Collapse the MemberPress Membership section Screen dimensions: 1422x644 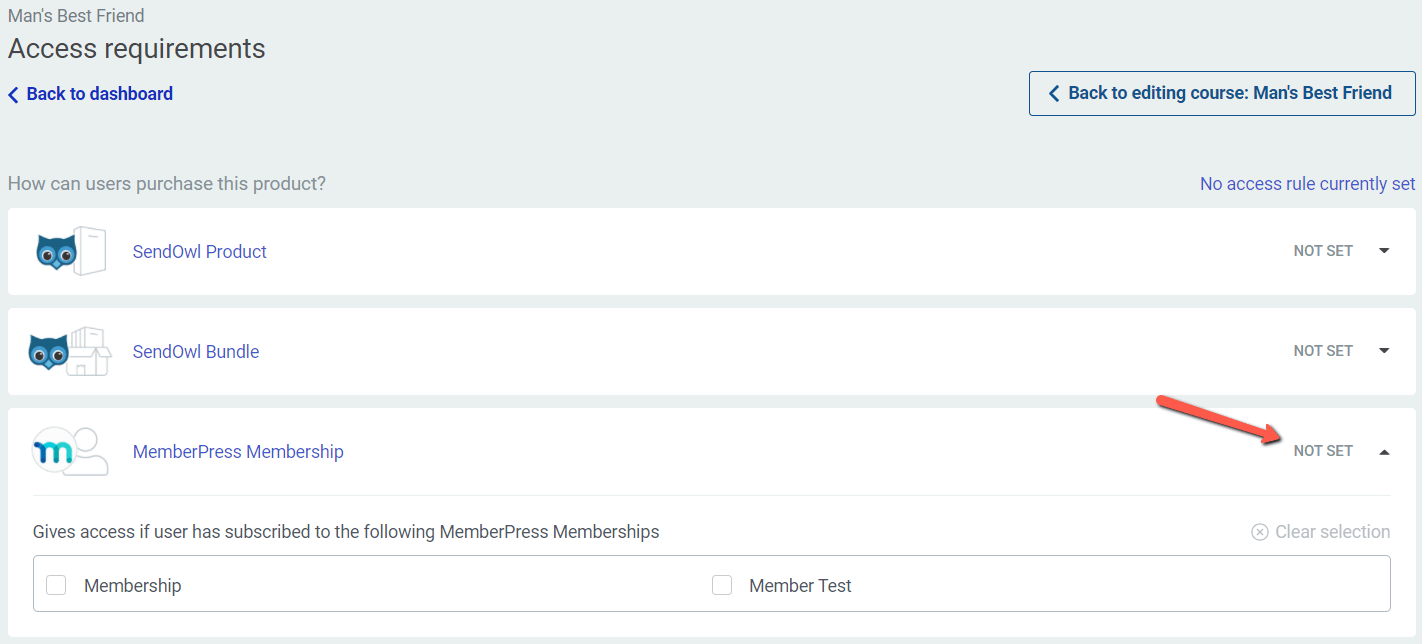click(x=1385, y=451)
